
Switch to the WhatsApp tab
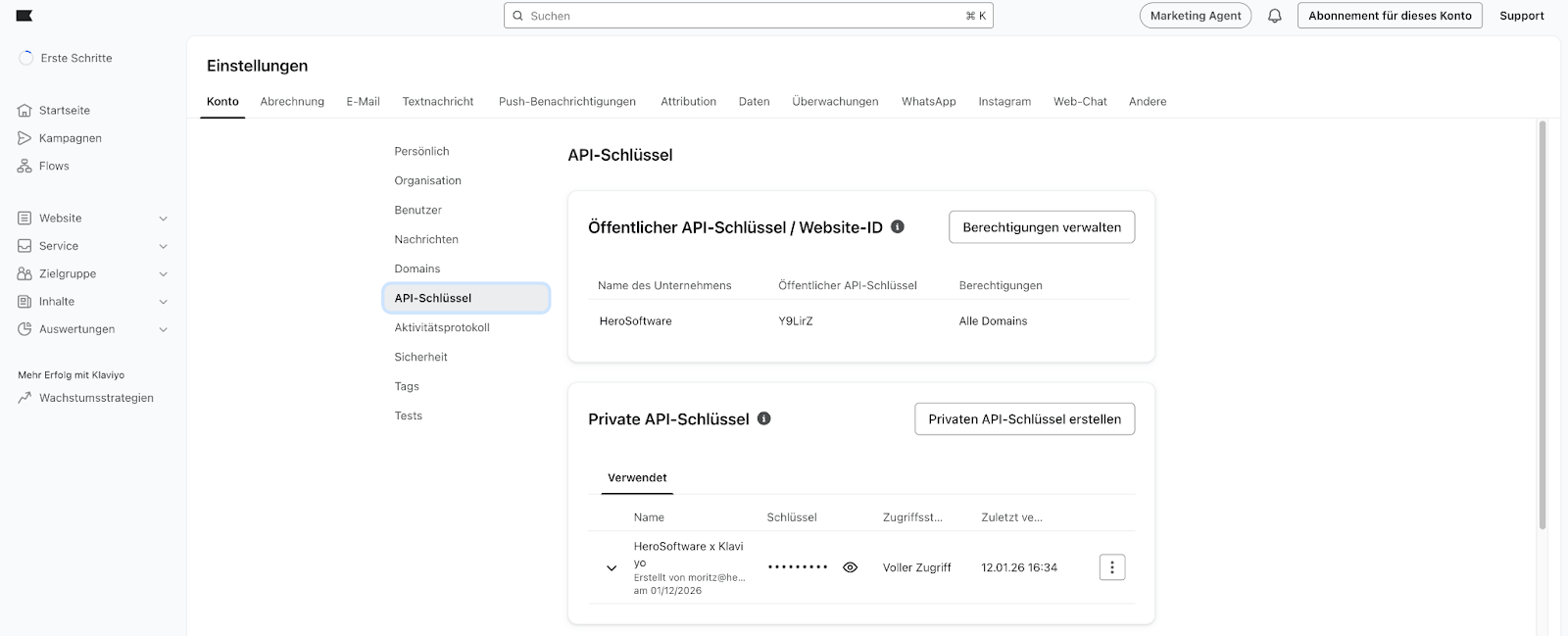click(928, 101)
